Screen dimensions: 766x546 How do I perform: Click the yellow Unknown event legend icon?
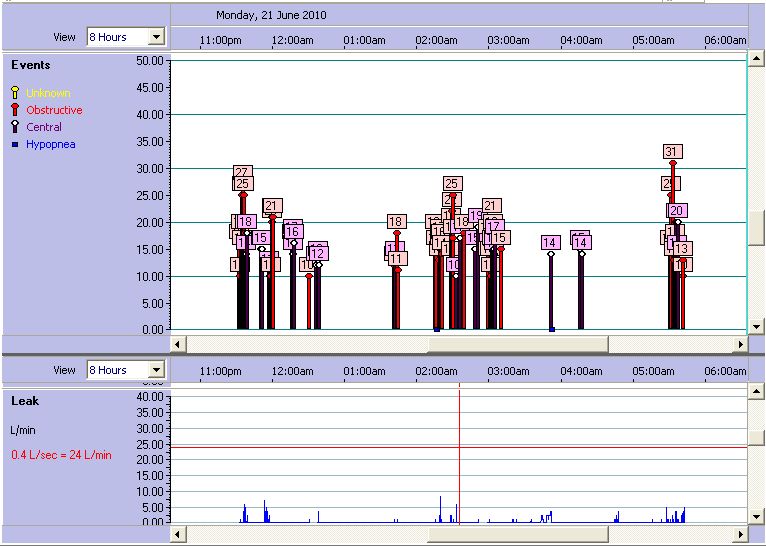15,92
